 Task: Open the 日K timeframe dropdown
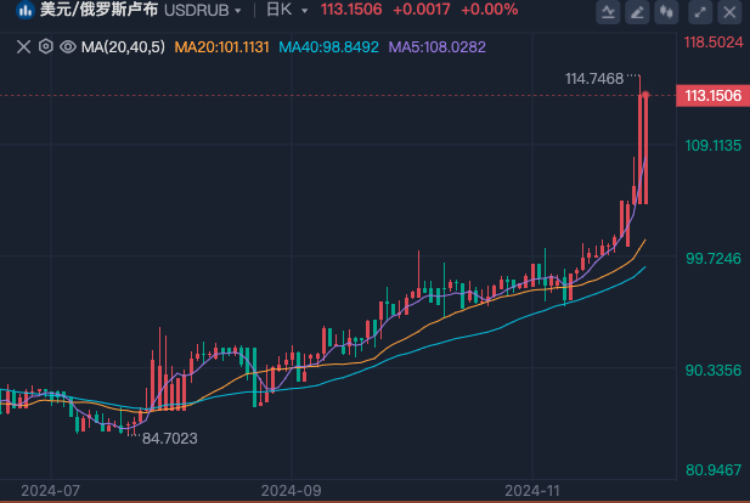[286, 10]
